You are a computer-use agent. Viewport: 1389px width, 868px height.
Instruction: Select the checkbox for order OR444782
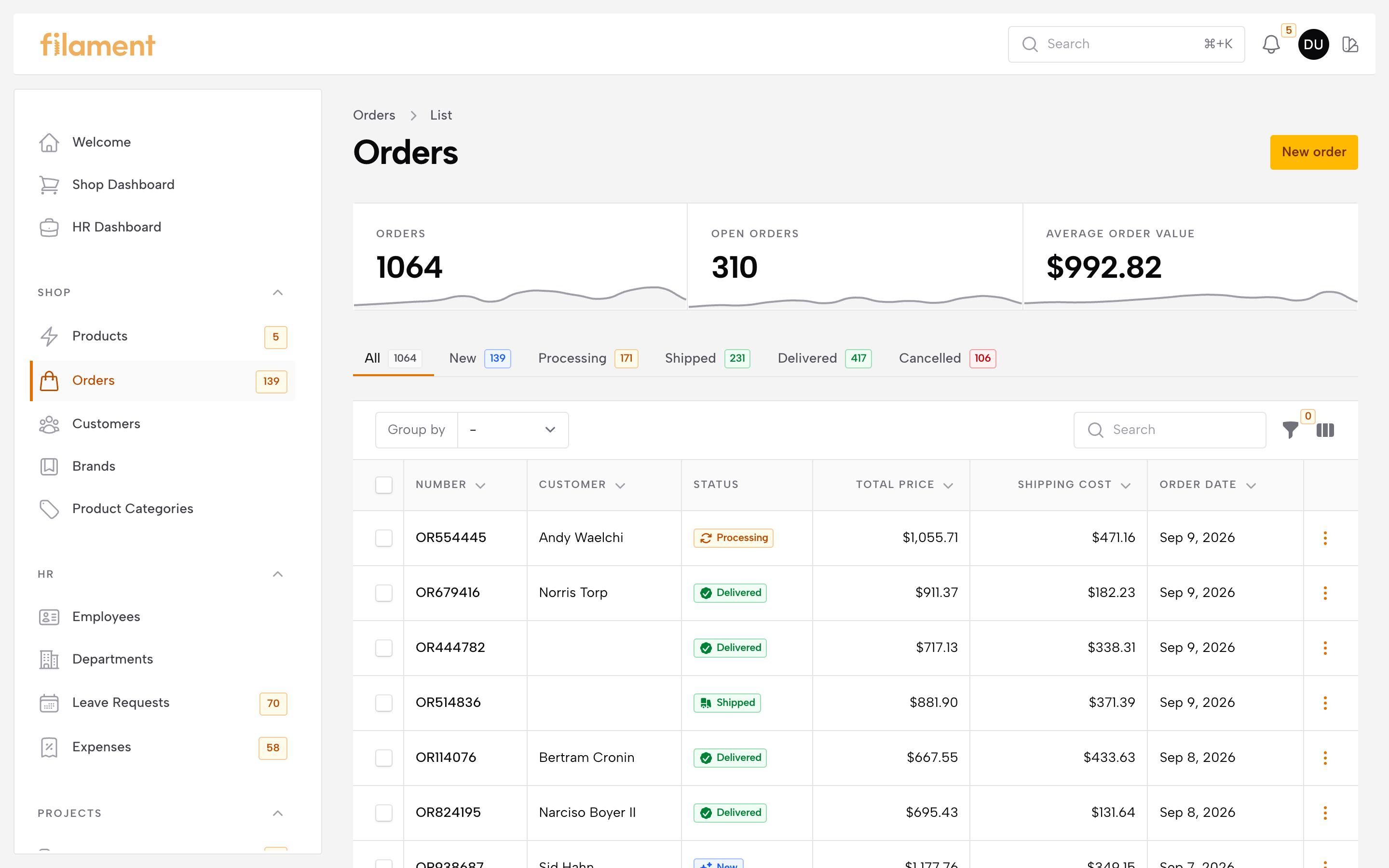pos(383,648)
